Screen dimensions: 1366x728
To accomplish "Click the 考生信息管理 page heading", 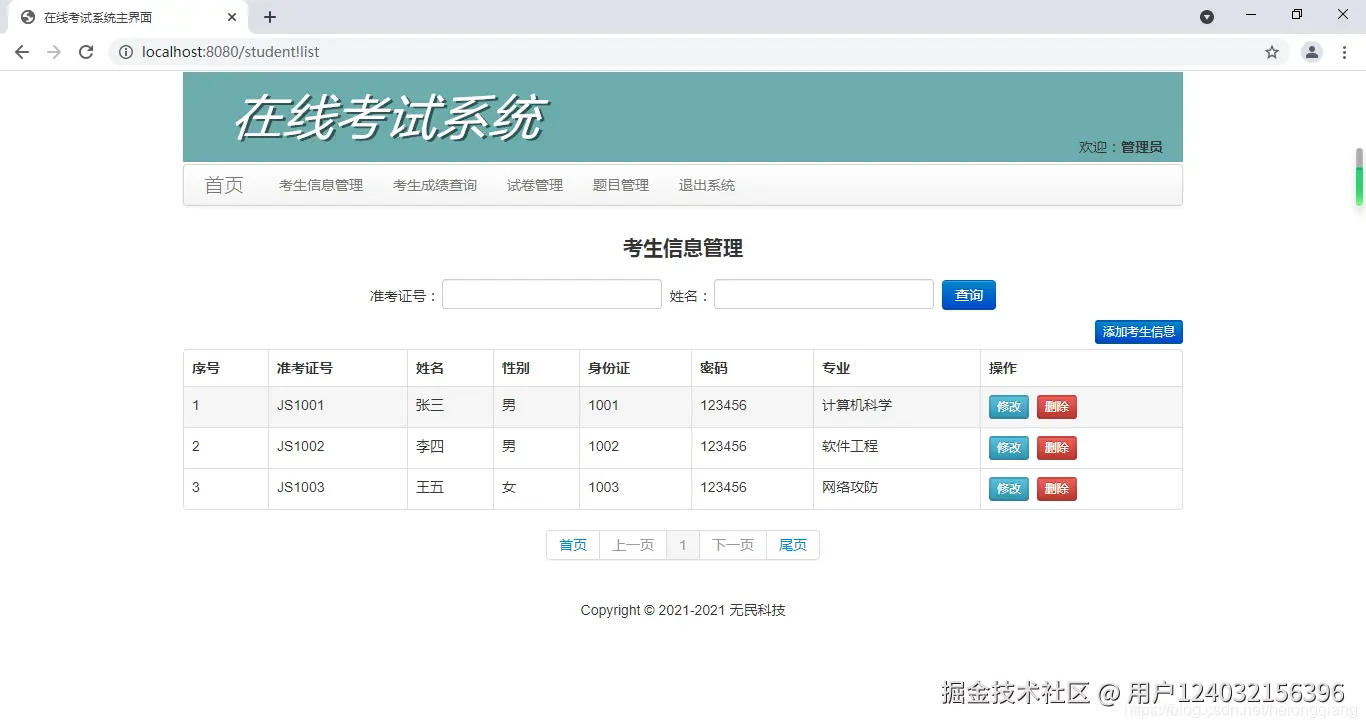I will (683, 248).
